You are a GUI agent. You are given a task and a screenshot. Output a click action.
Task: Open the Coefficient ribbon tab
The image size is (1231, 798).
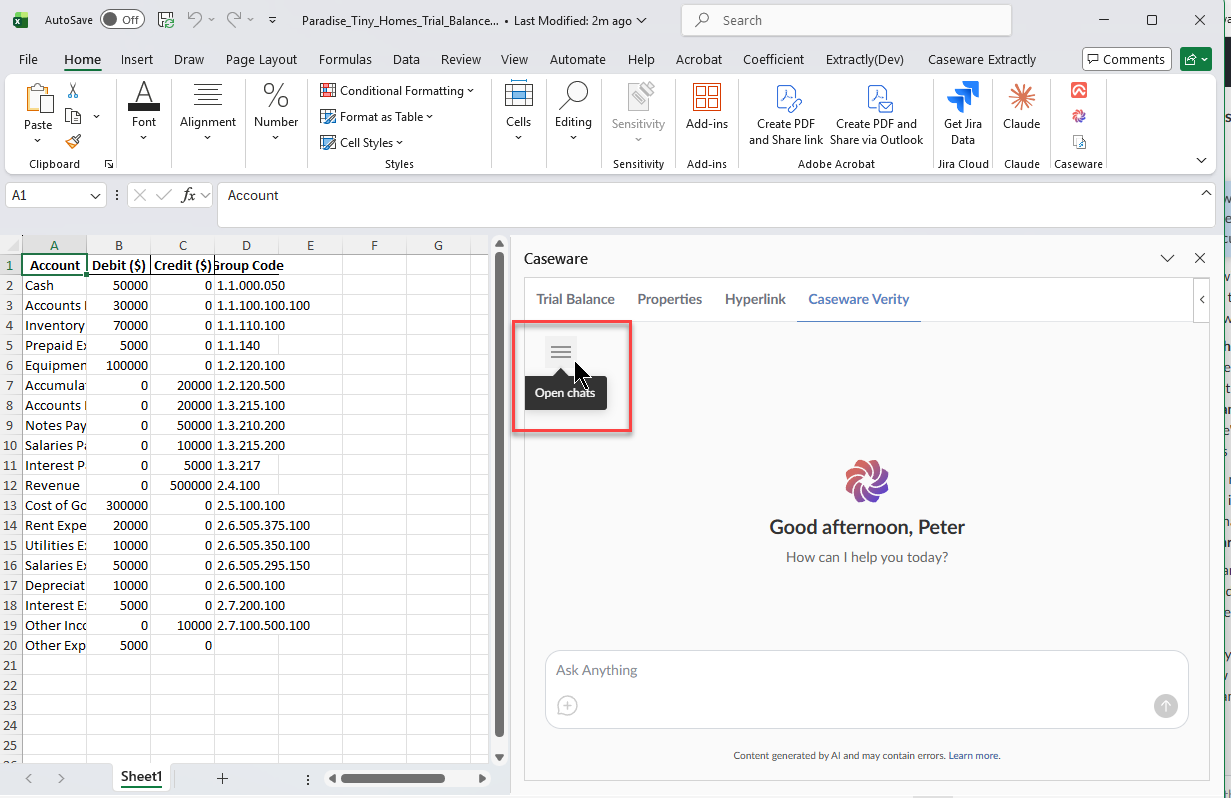pos(773,59)
